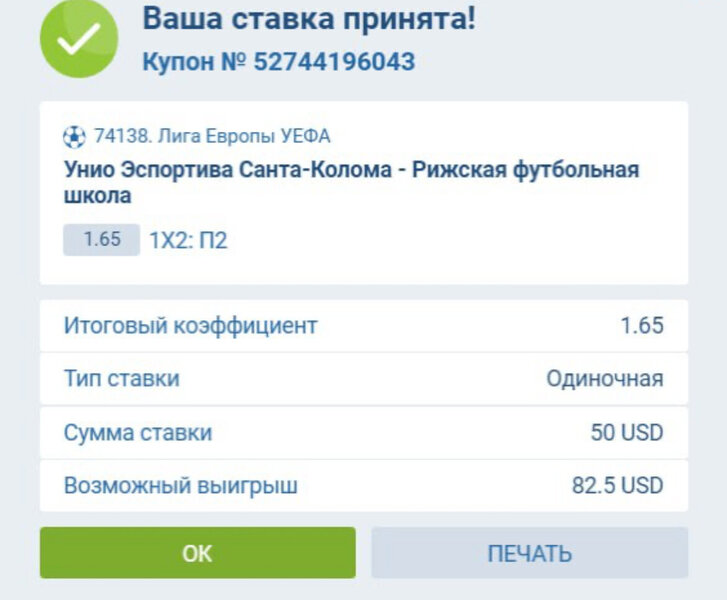The image size is (727, 600).
Task: Click the Возможный выигрыш row label
Action: click(181, 486)
